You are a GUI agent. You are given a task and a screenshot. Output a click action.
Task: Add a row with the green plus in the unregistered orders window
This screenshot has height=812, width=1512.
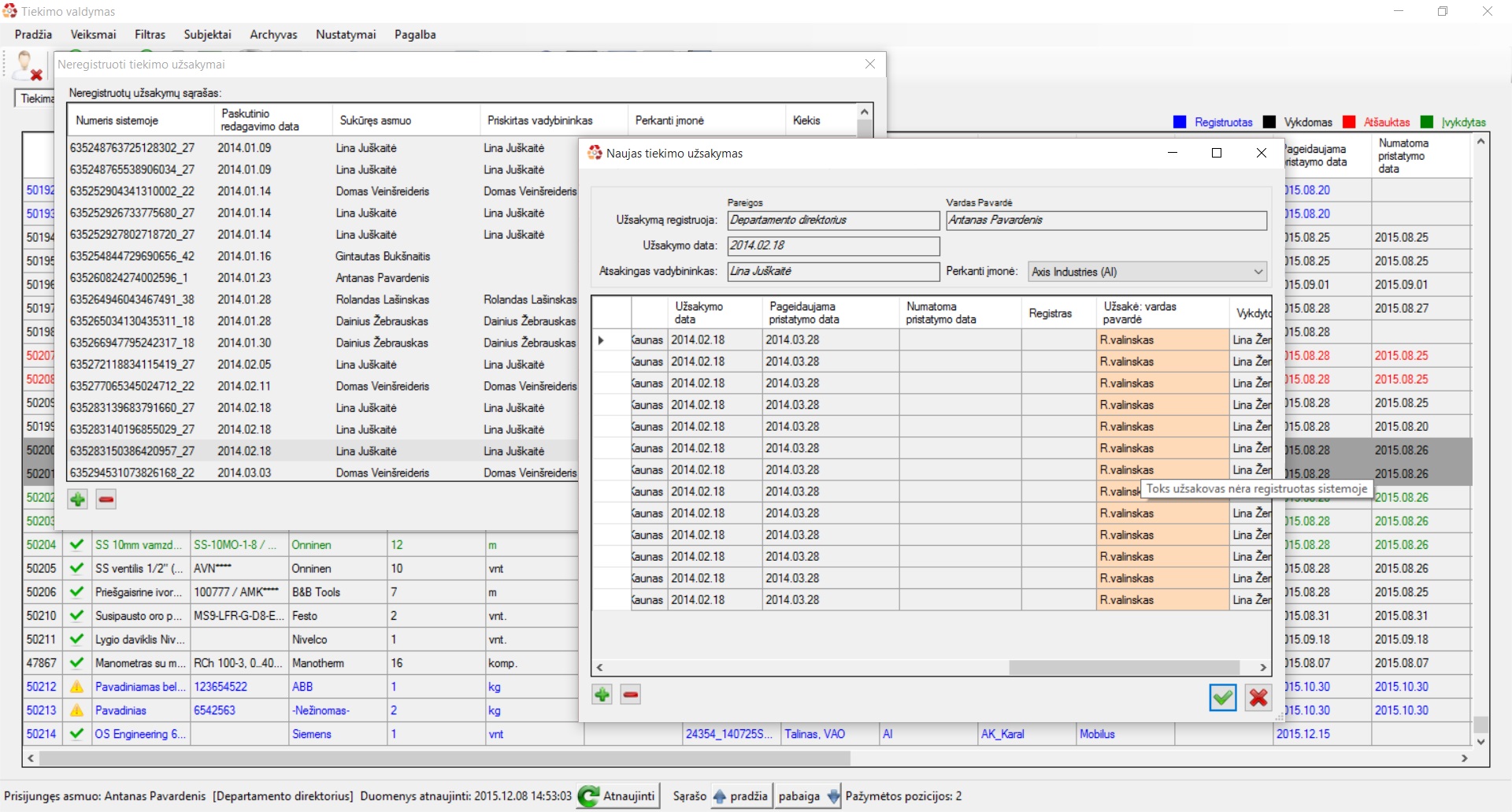pyautogui.click(x=77, y=499)
